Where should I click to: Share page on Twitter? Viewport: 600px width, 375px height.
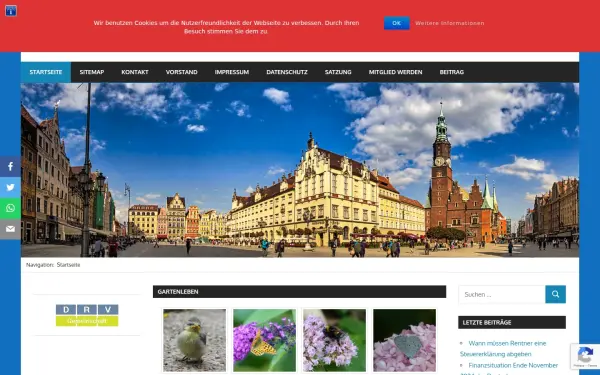pyautogui.click(x=10, y=187)
